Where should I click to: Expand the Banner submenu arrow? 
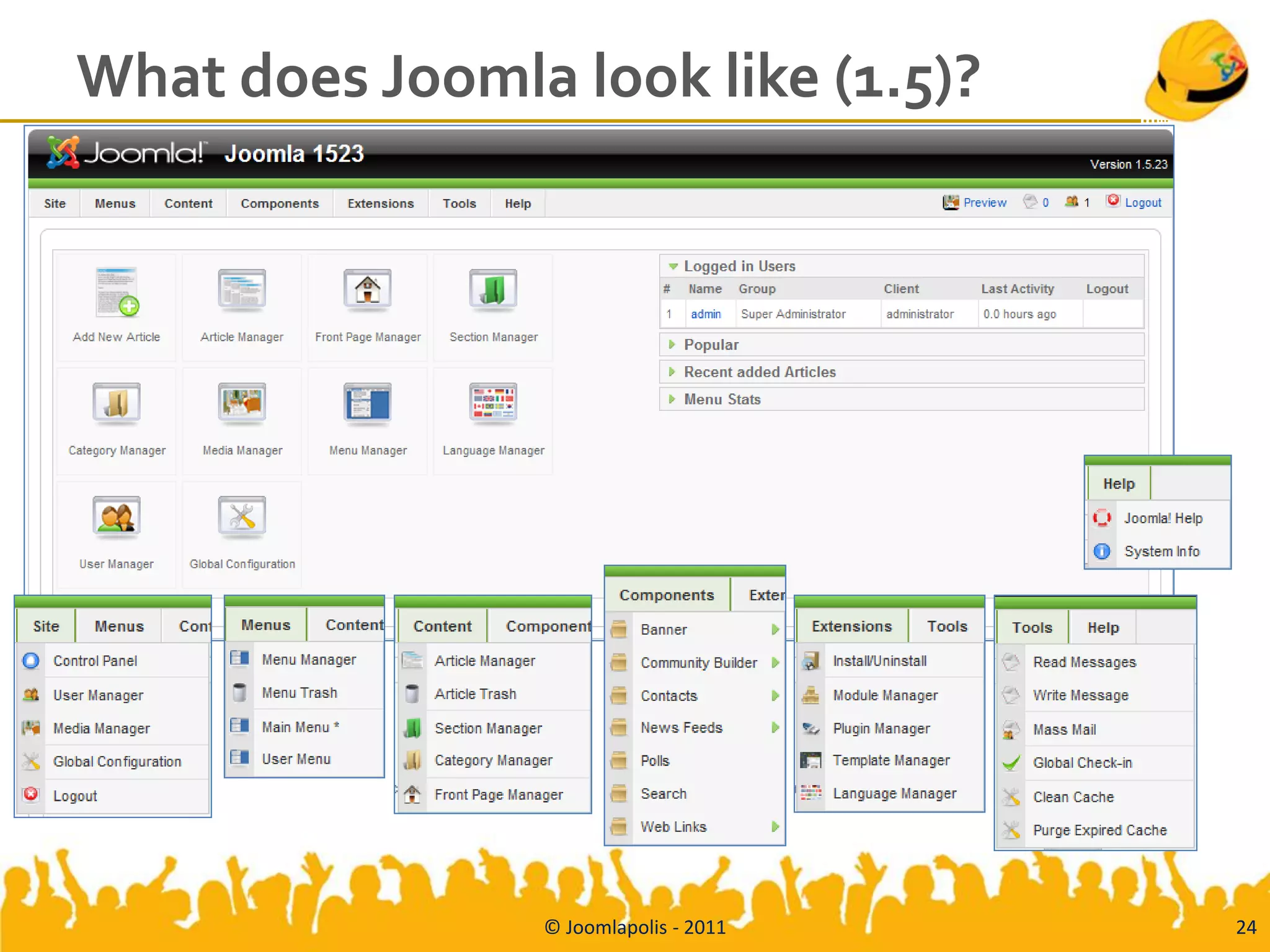[775, 630]
